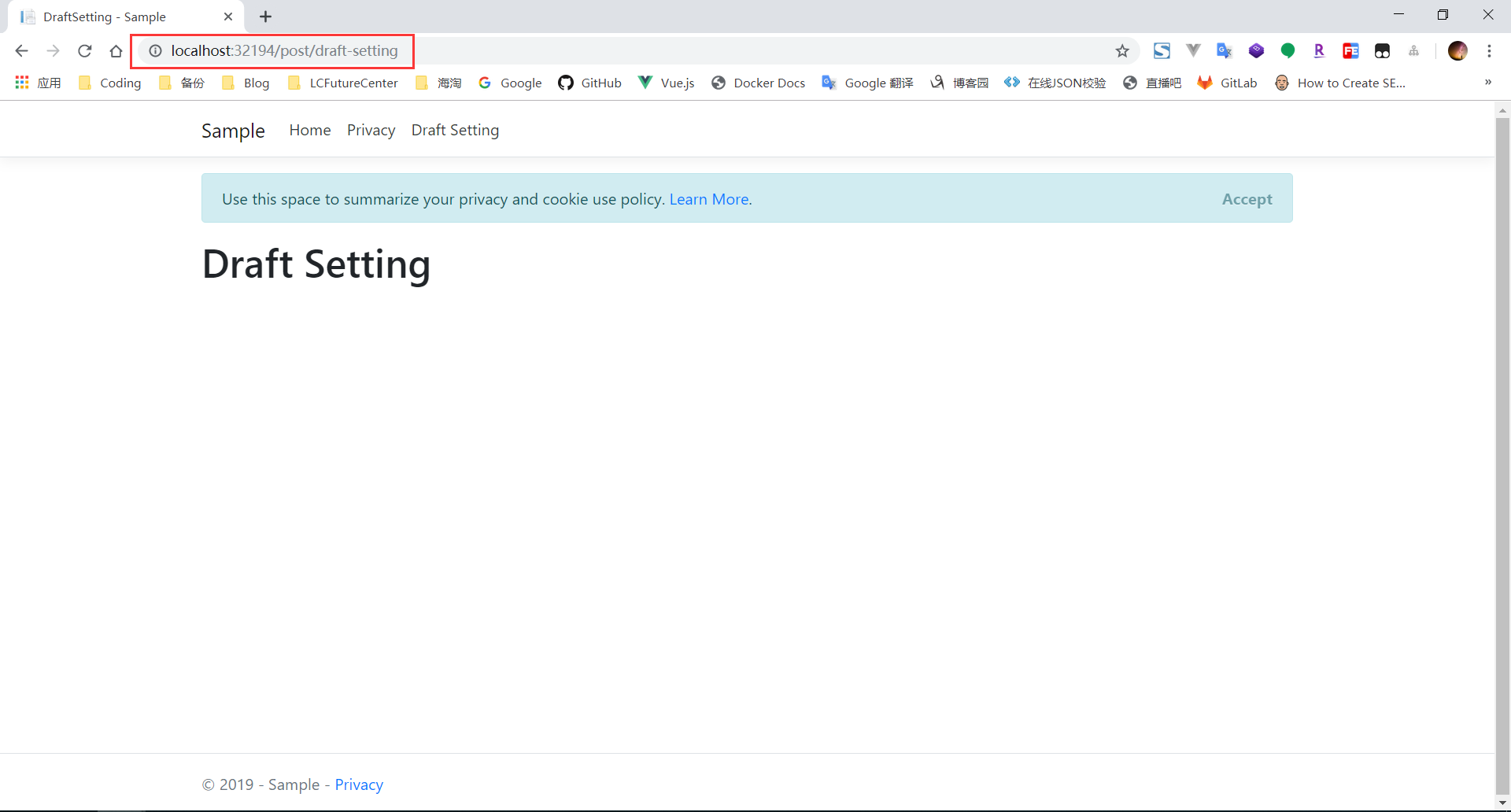This screenshot has height=812, width=1511.
Task: Click the vertical scrollbar track
Action: 1502,456
